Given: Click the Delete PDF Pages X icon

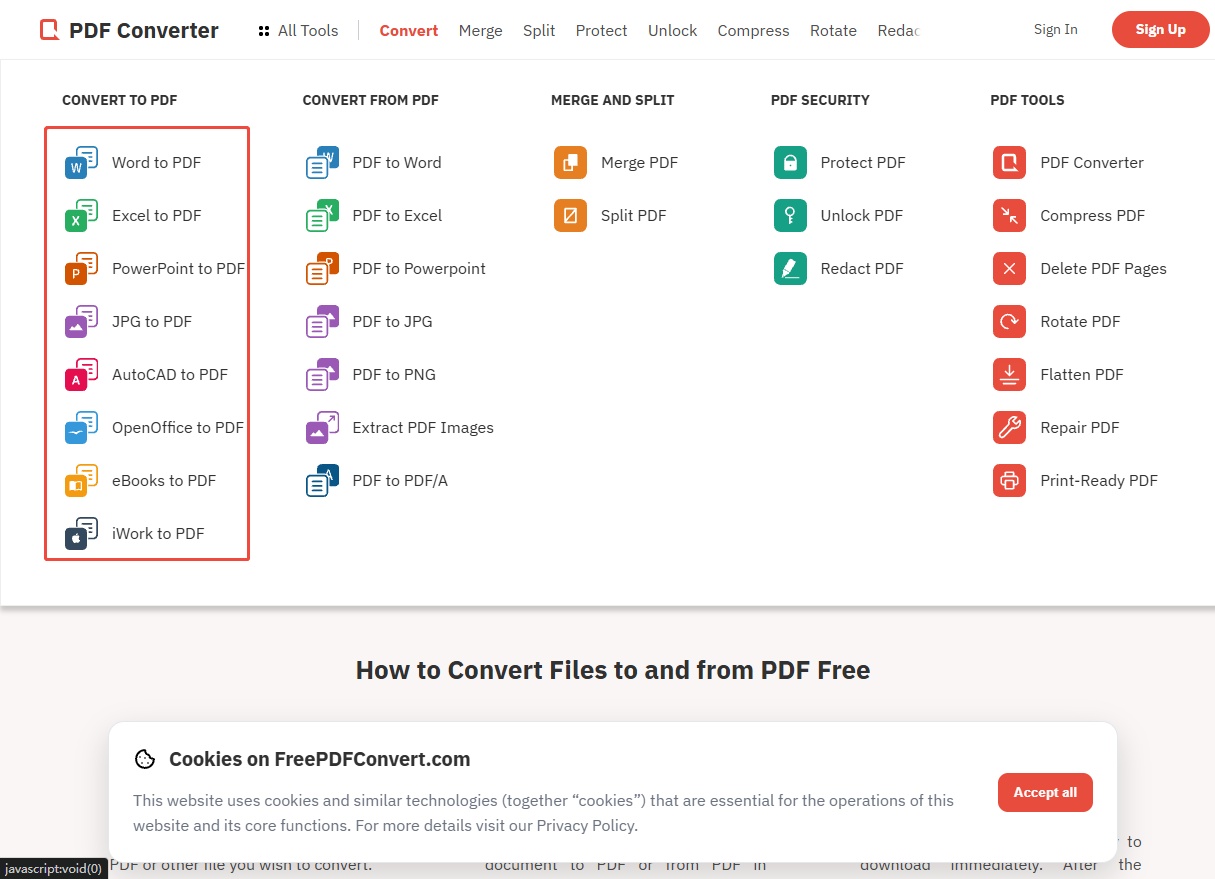Looking at the screenshot, I should tap(1009, 268).
